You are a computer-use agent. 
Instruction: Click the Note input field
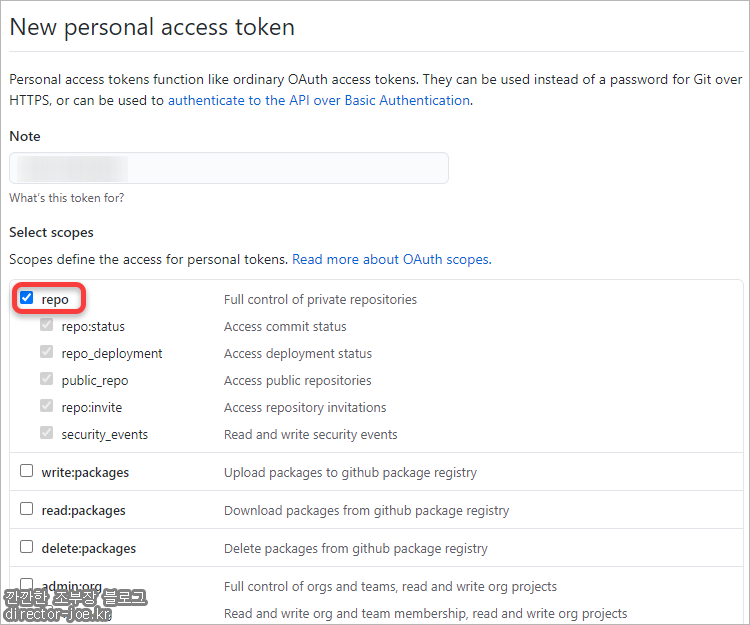229,168
